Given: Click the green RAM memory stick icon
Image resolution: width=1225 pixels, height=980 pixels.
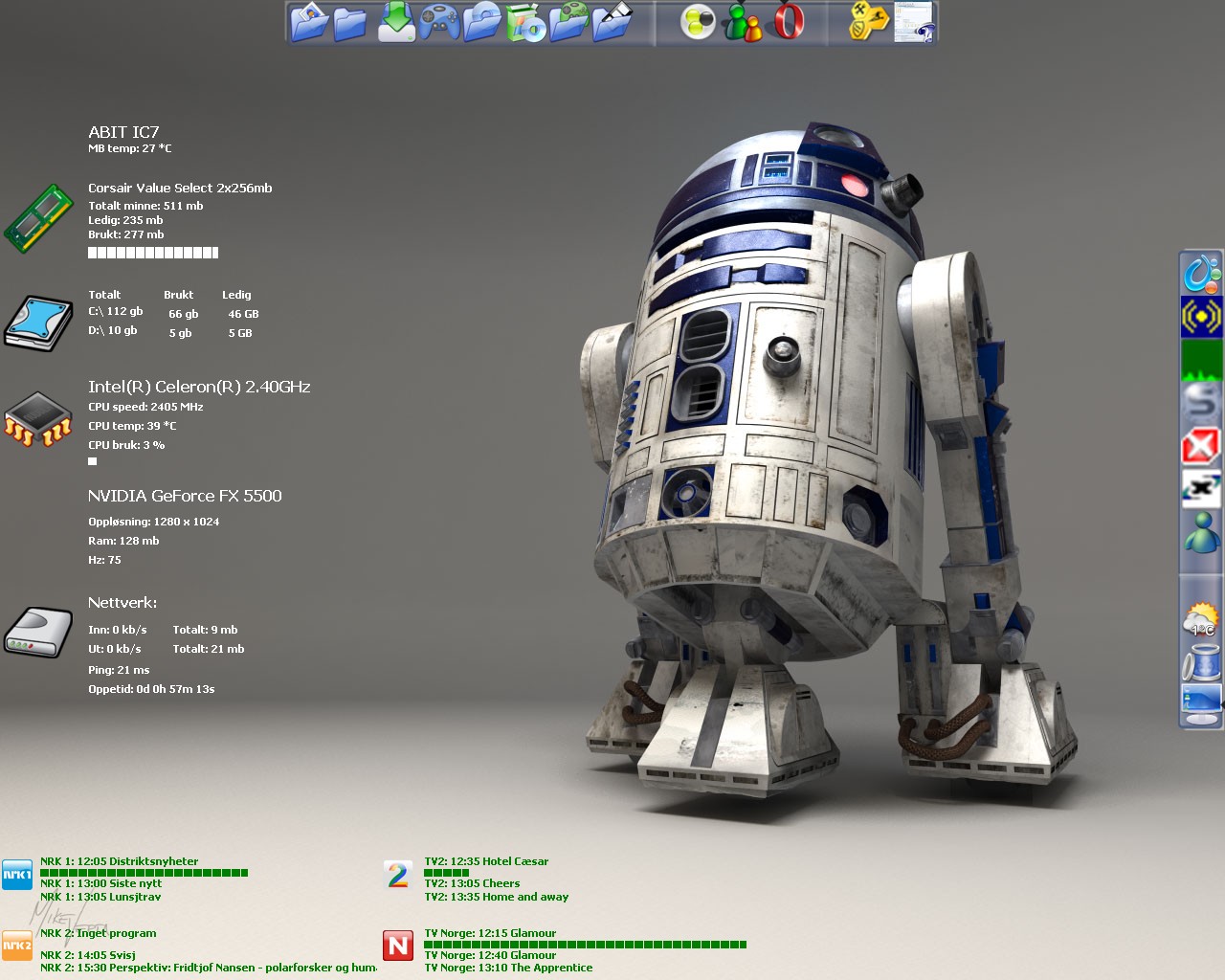Looking at the screenshot, I should pyautogui.click(x=38, y=220).
